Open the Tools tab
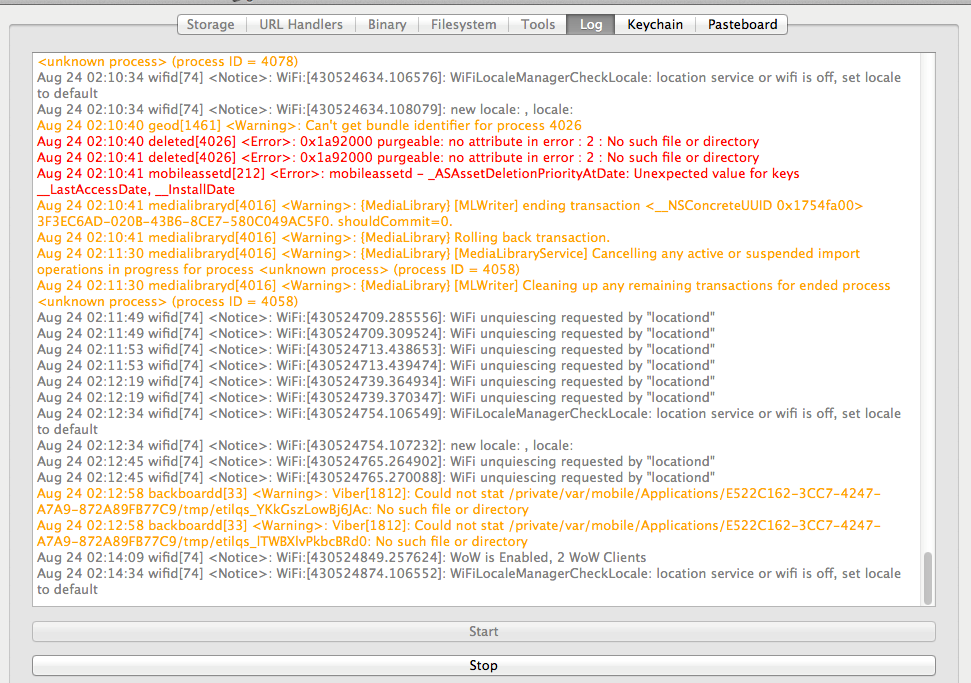The image size is (971, 683). (537, 24)
